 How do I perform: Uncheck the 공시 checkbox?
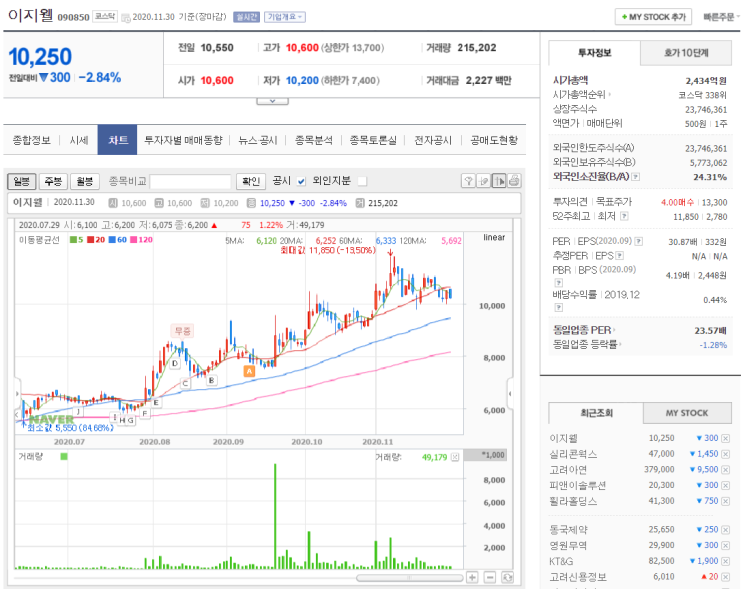(301, 181)
